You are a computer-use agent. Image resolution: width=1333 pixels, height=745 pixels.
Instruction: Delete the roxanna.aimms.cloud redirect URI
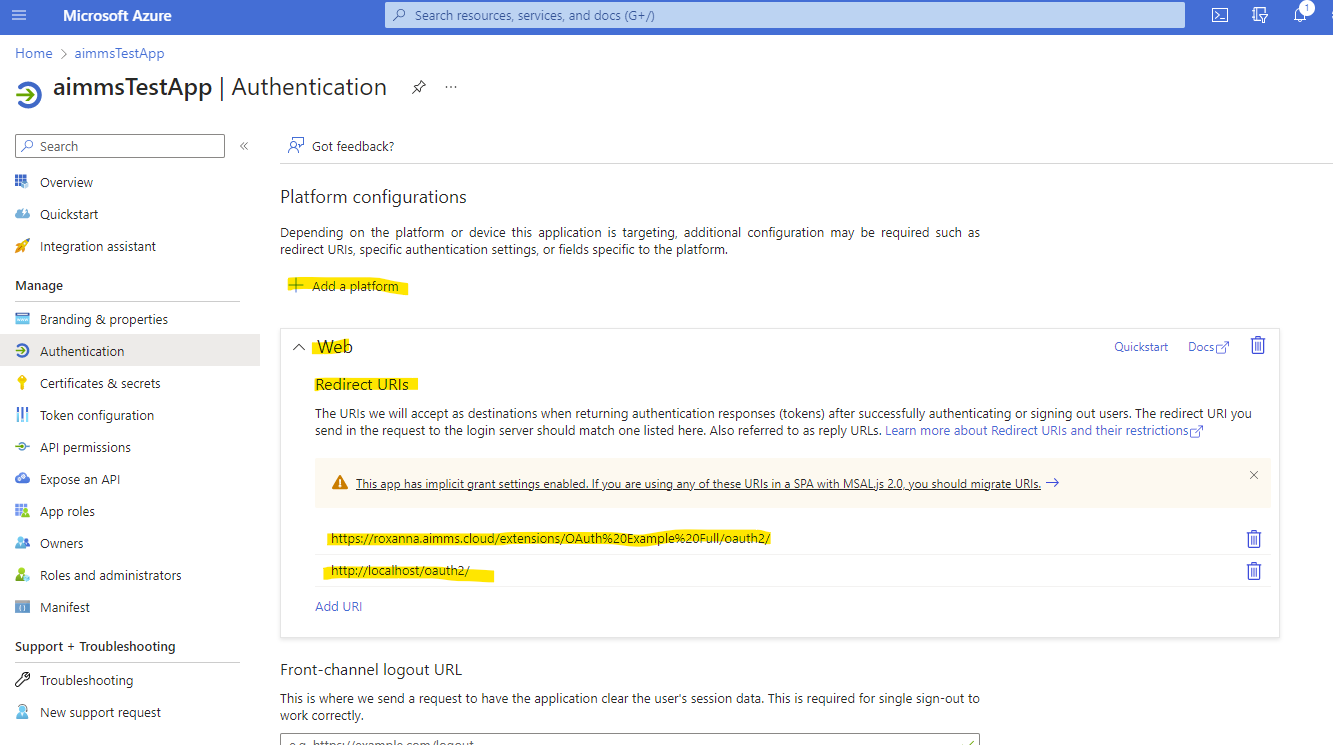tap(1254, 539)
